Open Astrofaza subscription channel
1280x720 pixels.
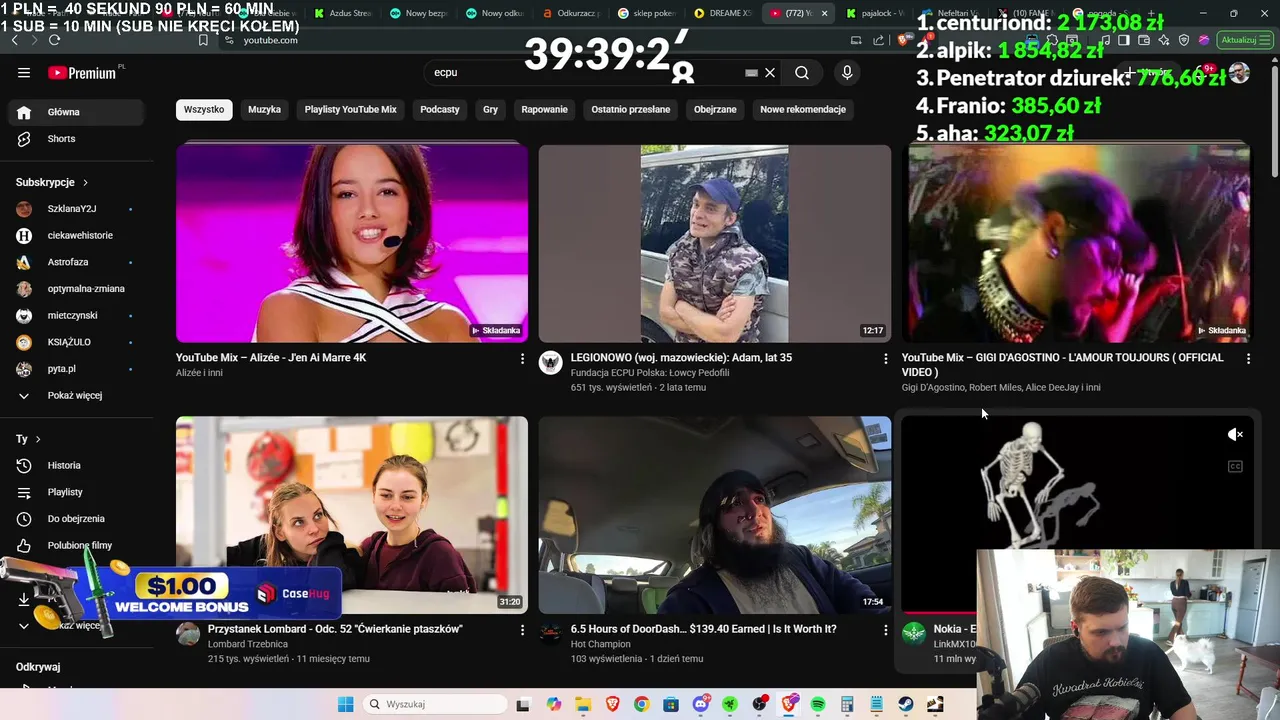pos(78,262)
